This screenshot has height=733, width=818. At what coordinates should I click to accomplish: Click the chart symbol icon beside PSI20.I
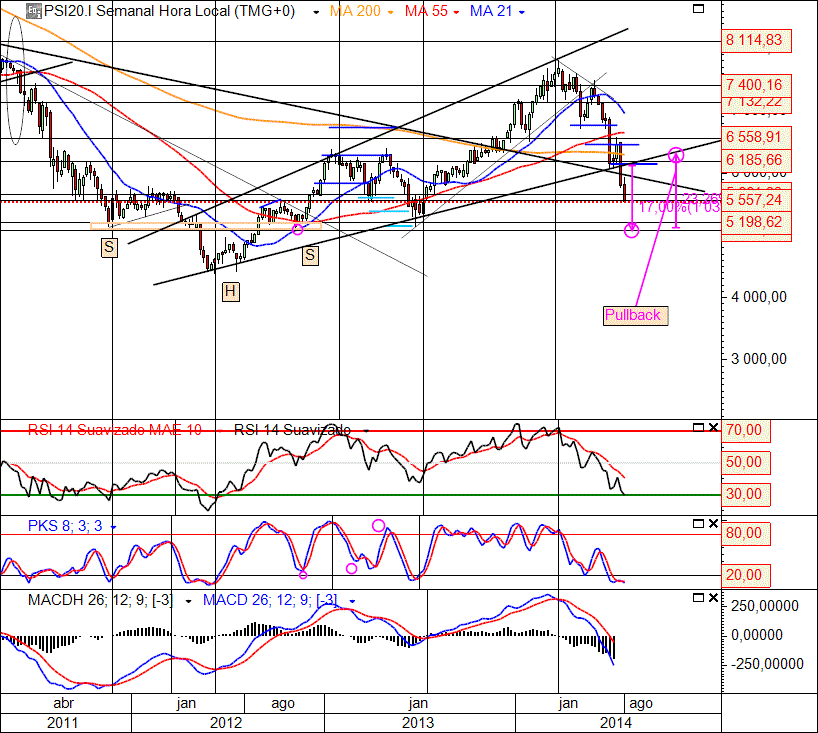[34, 10]
